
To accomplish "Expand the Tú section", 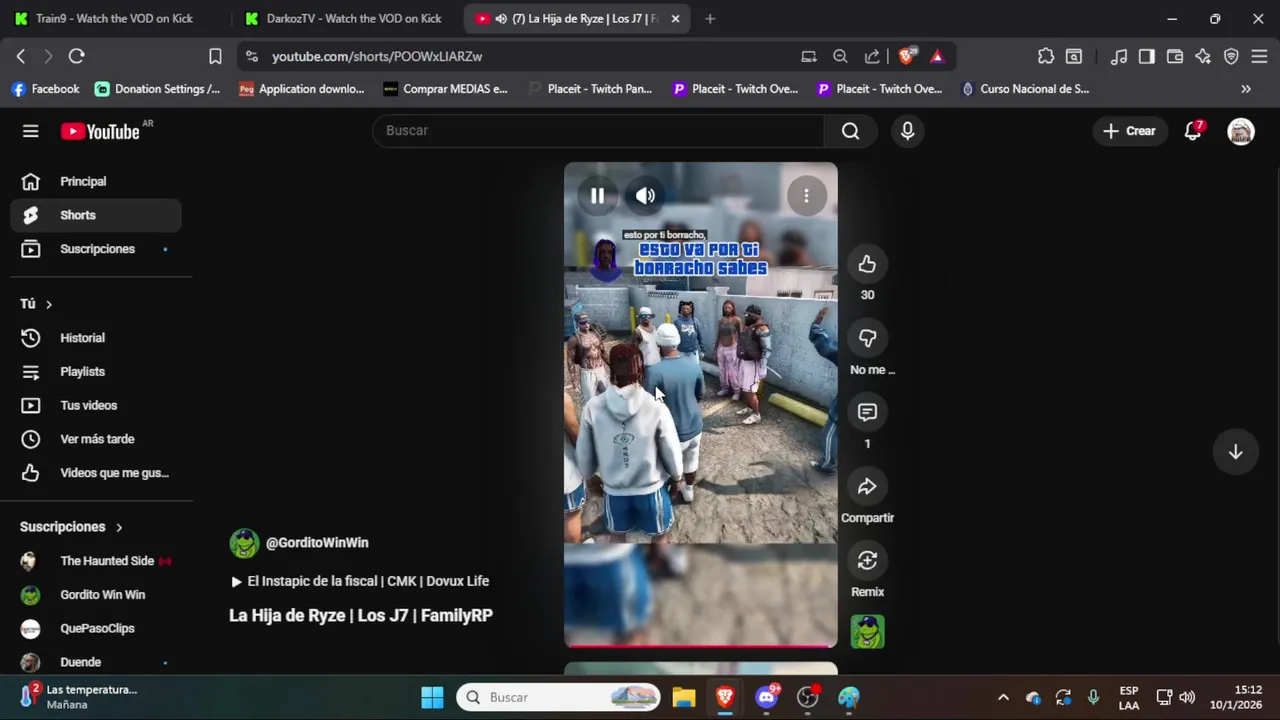I will point(36,304).
